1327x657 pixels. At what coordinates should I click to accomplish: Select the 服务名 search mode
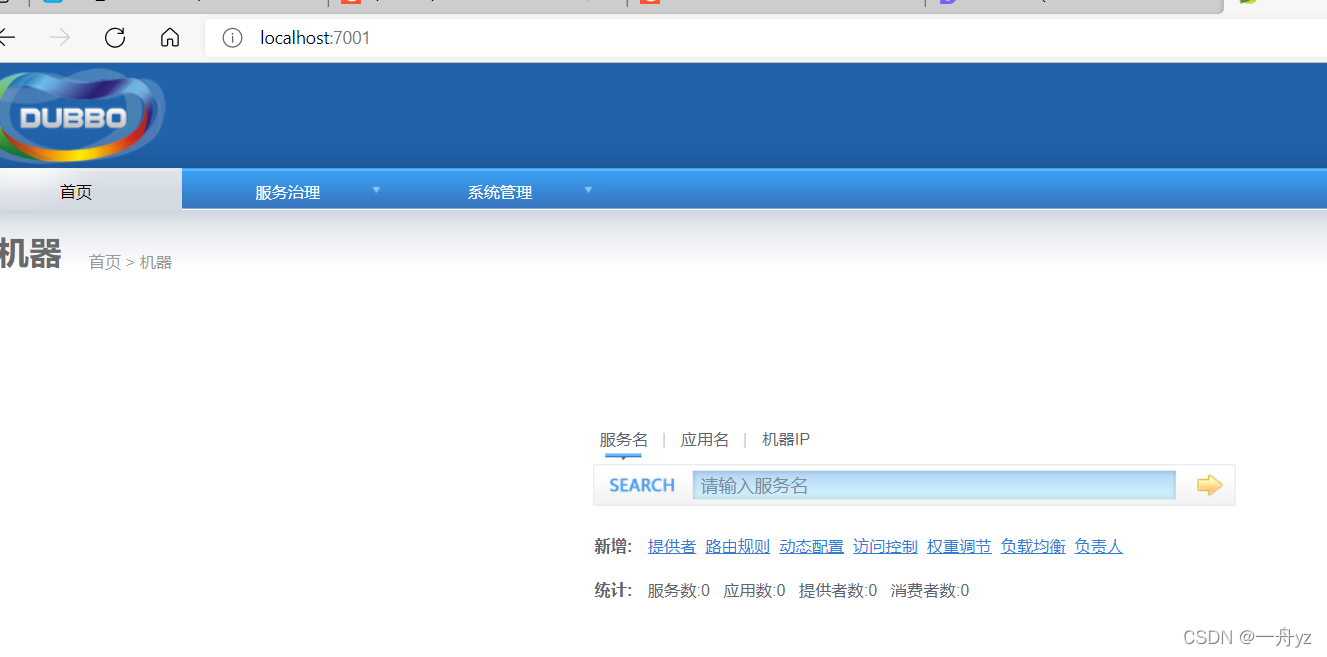tap(623, 439)
